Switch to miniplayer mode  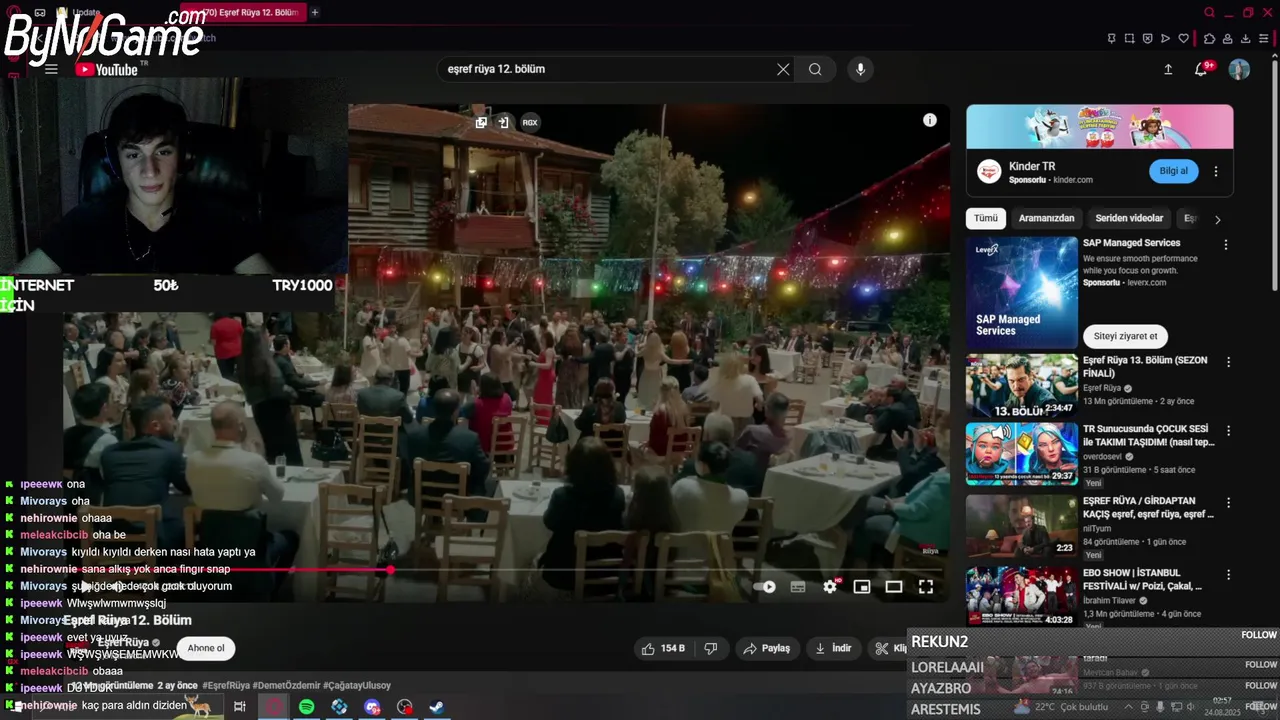tap(862, 587)
